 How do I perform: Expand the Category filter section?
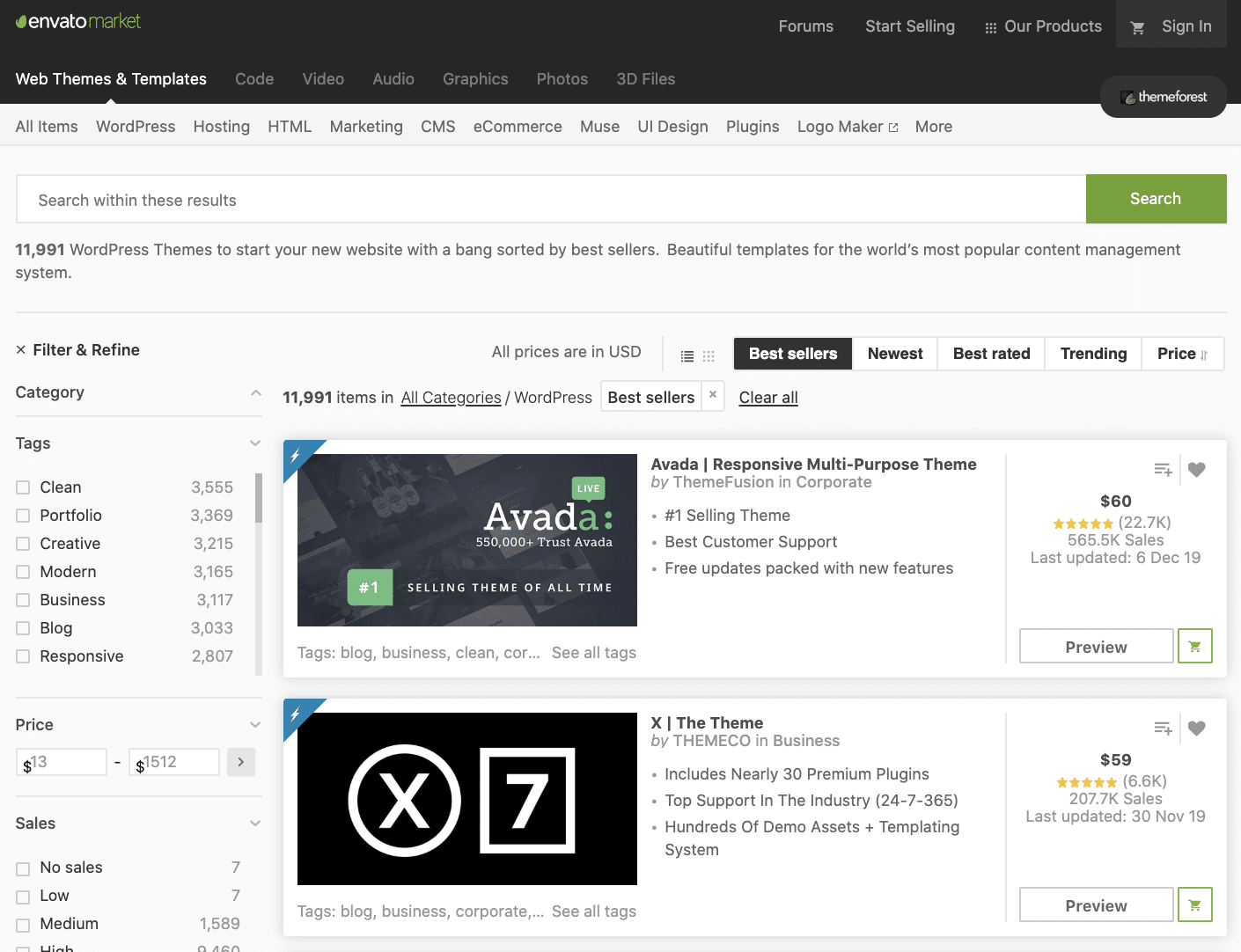point(255,392)
